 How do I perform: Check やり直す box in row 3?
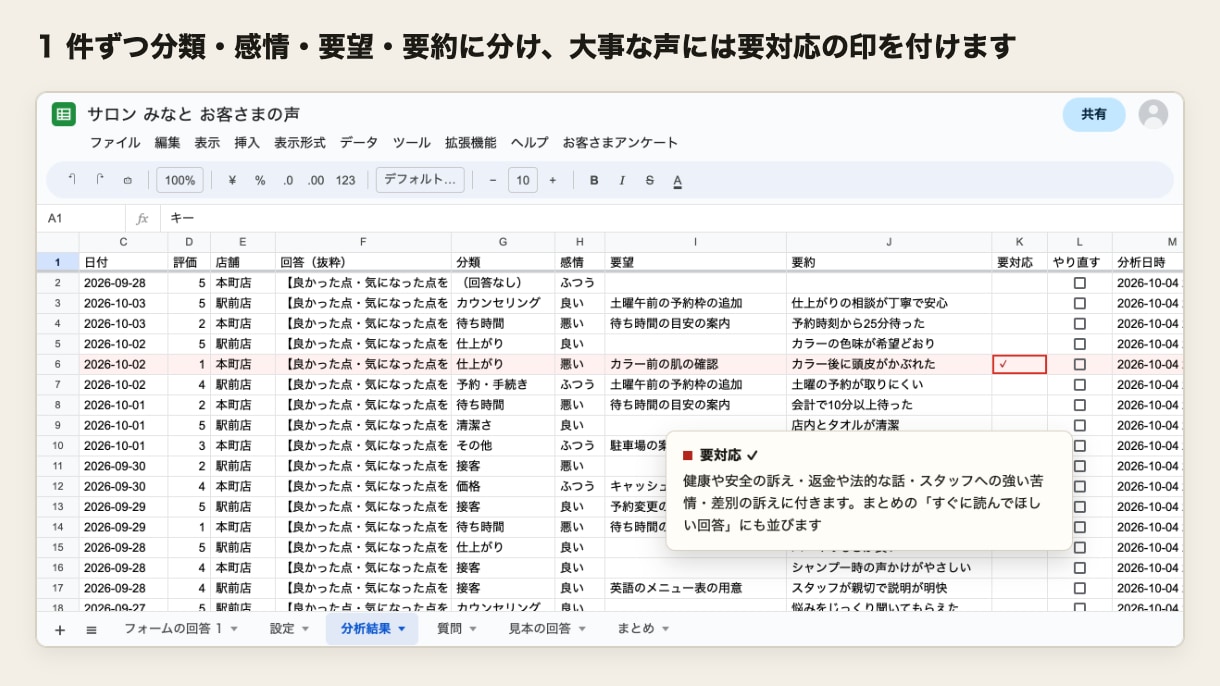click(x=1079, y=303)
